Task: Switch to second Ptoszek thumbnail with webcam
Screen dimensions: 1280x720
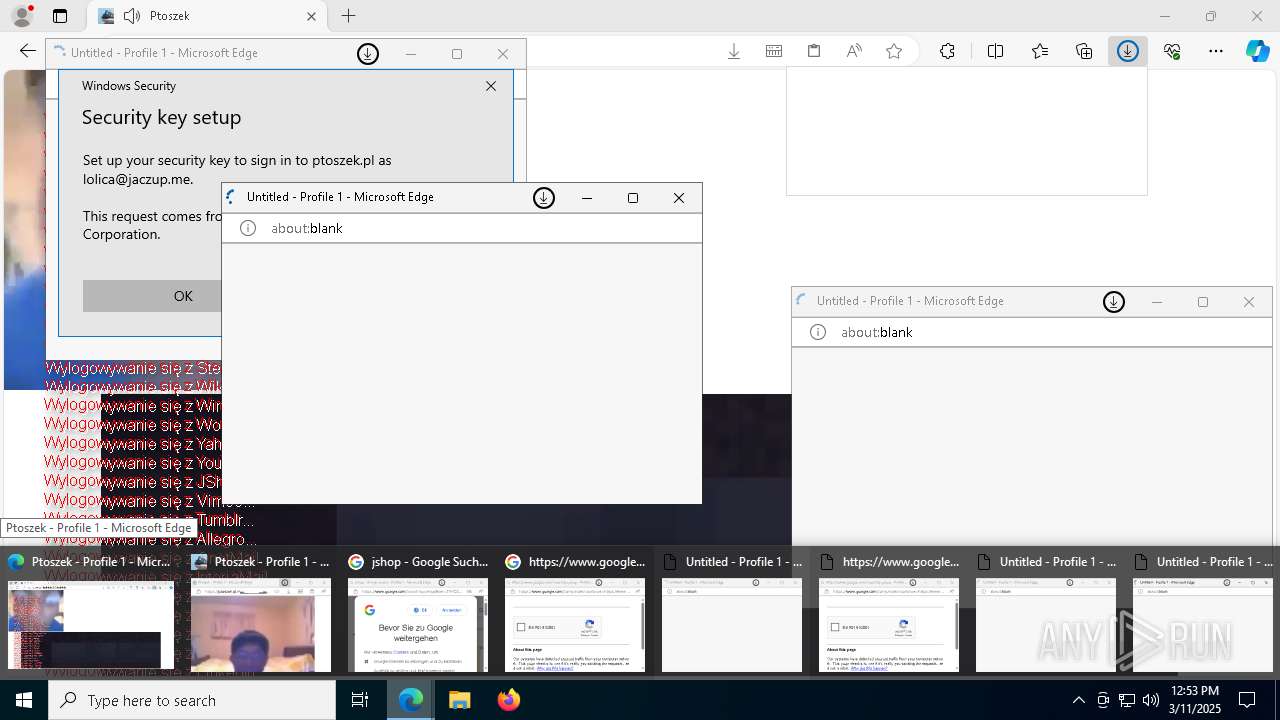Action: click(x=261, y=612)
